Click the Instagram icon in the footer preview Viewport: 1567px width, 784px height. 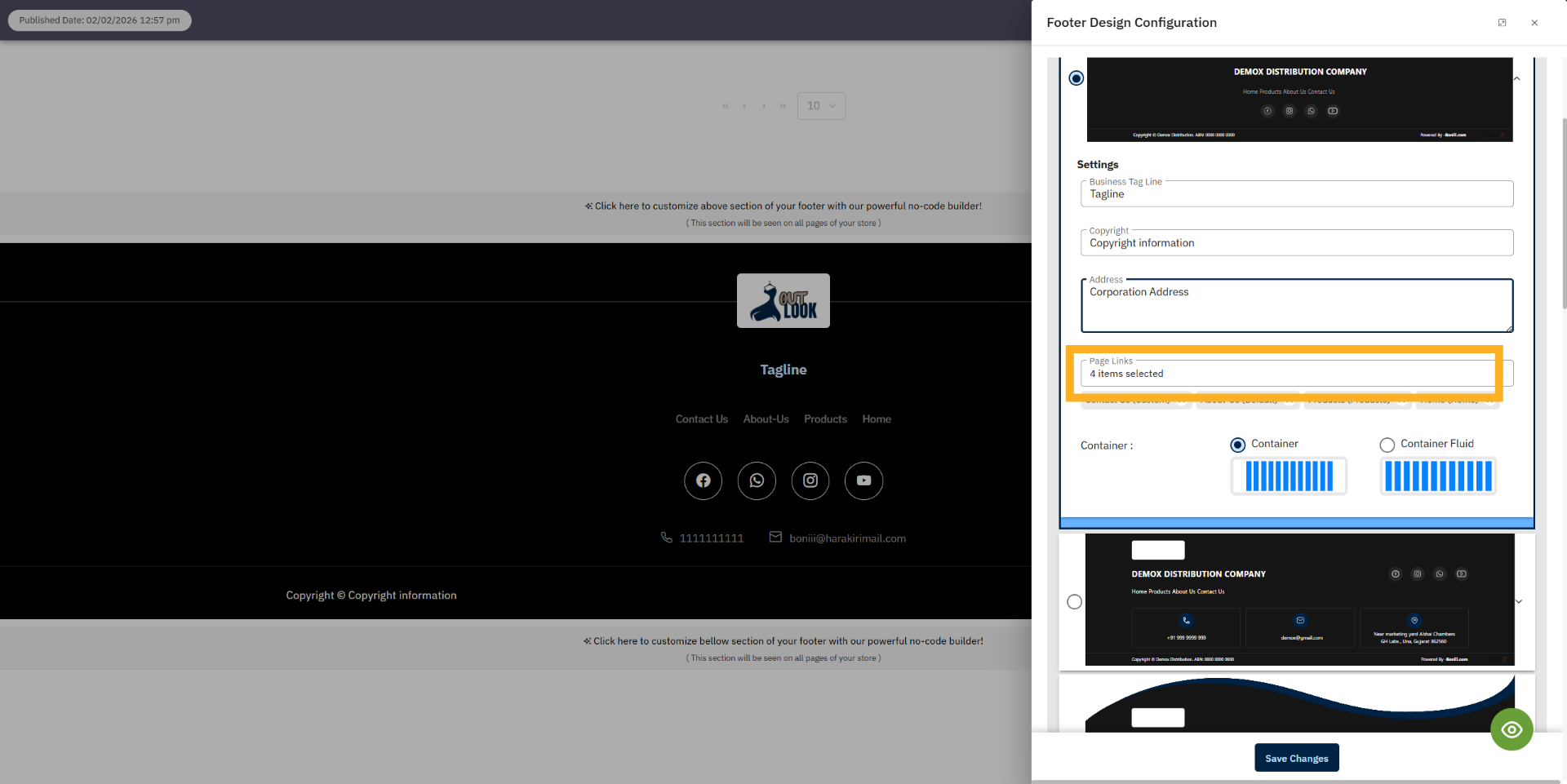[810, 481]
